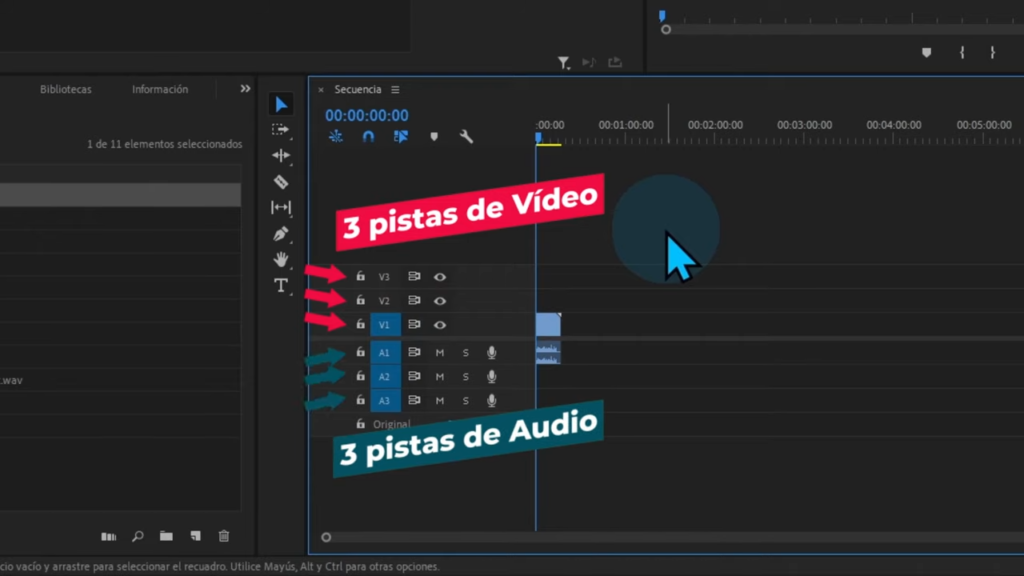The image size is (1024, 576).
Task: Toggle insert sequences as nests icon
Action: 336,136
